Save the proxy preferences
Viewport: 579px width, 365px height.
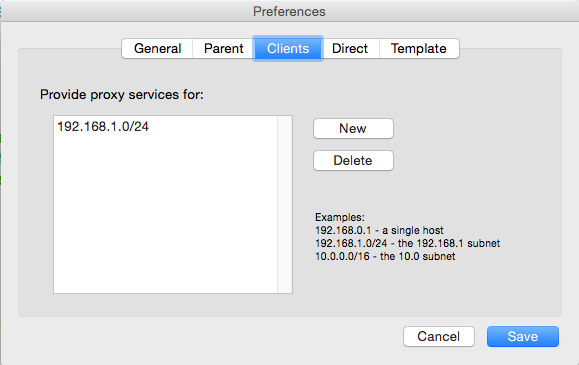click(x=523, y=336)
